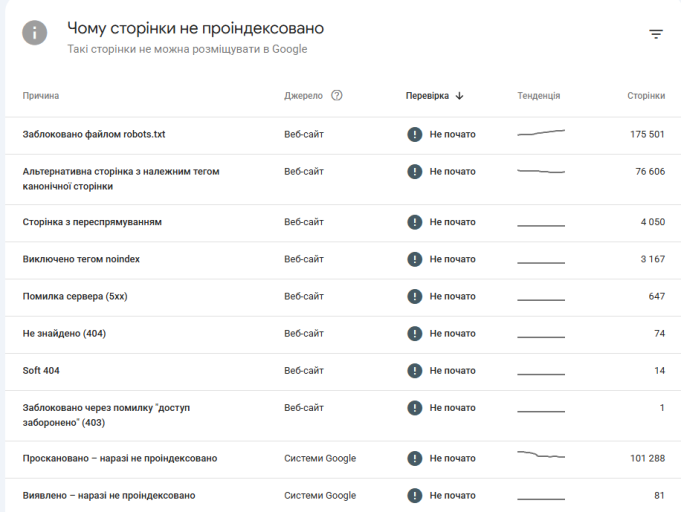
Task: Click the status icon in the robots.txt row
Action: [x=415, y=134]
